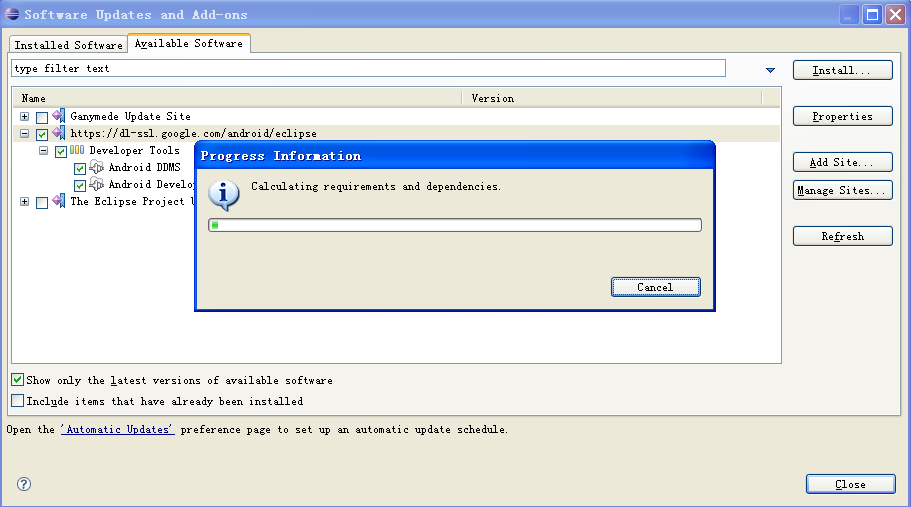911x507 pixels.
Task: Collapse the dl-ssl.google.com site node
Action: 24,134
